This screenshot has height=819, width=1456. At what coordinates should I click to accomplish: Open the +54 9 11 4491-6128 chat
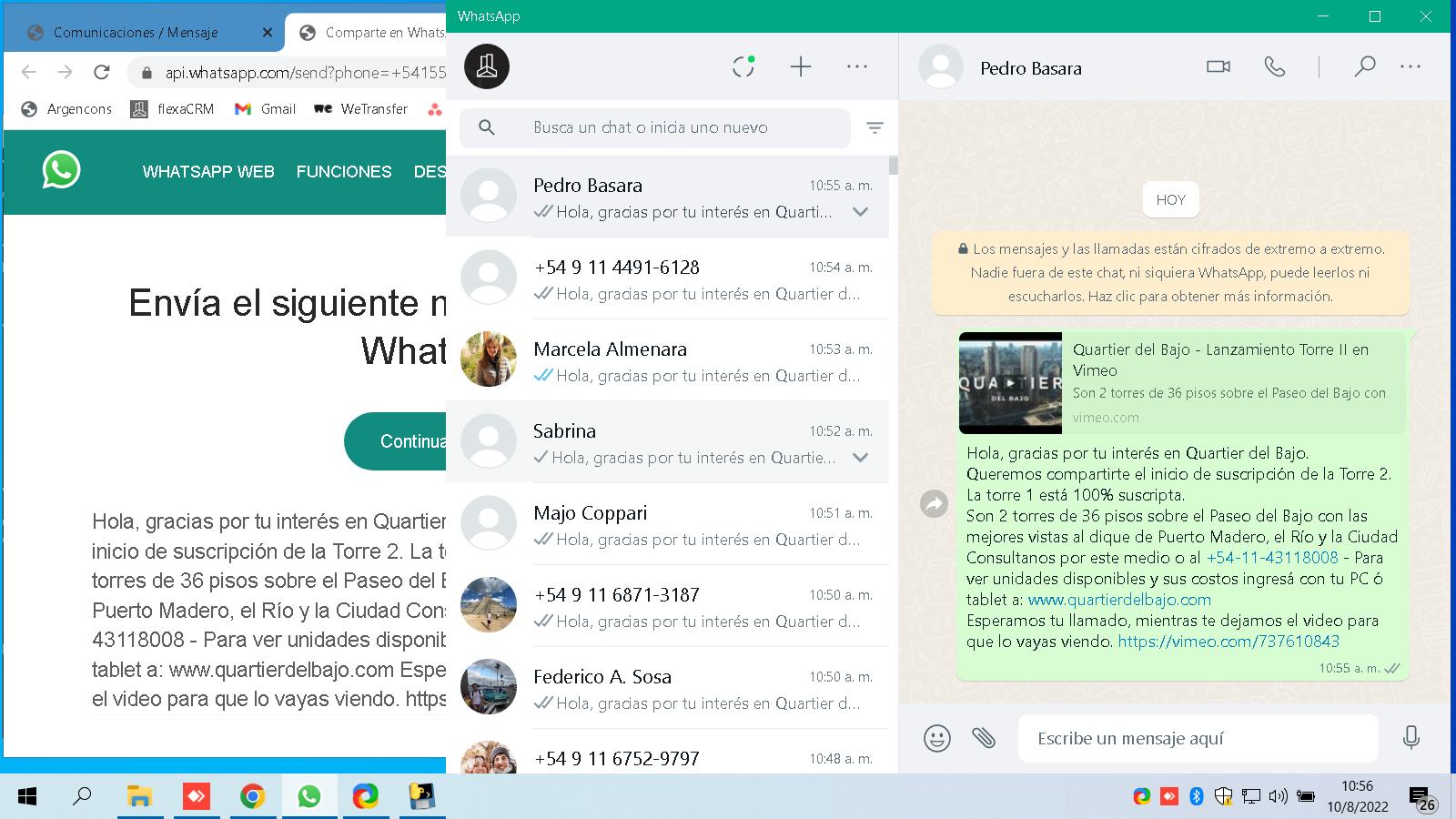point(667,278)
